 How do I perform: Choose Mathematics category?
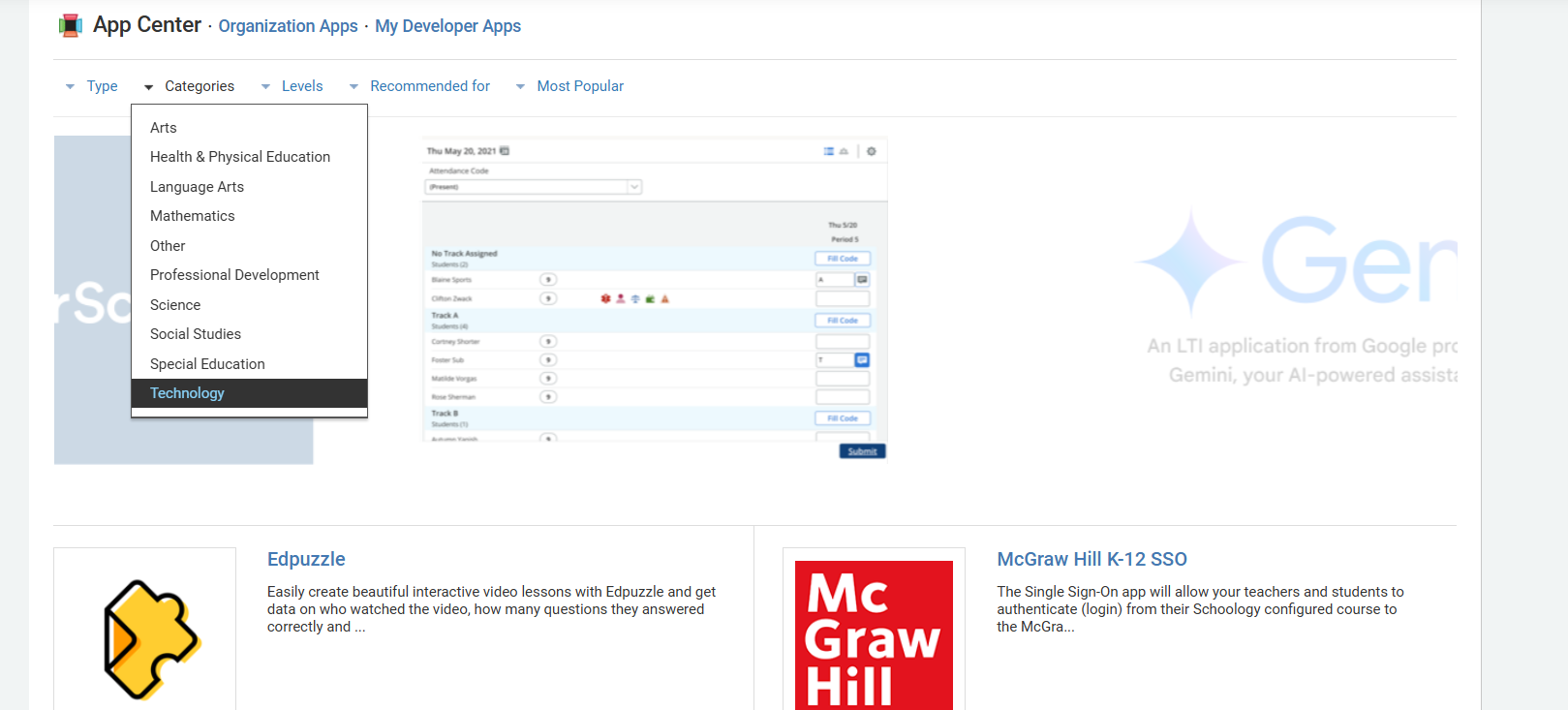click(249, 216)
